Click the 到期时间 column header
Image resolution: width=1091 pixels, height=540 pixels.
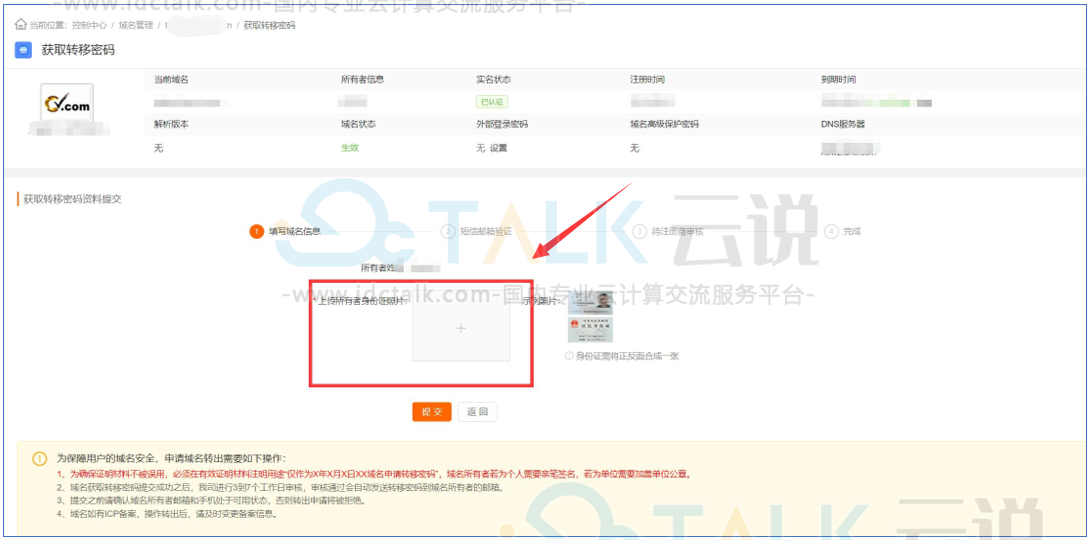(838, 79)
